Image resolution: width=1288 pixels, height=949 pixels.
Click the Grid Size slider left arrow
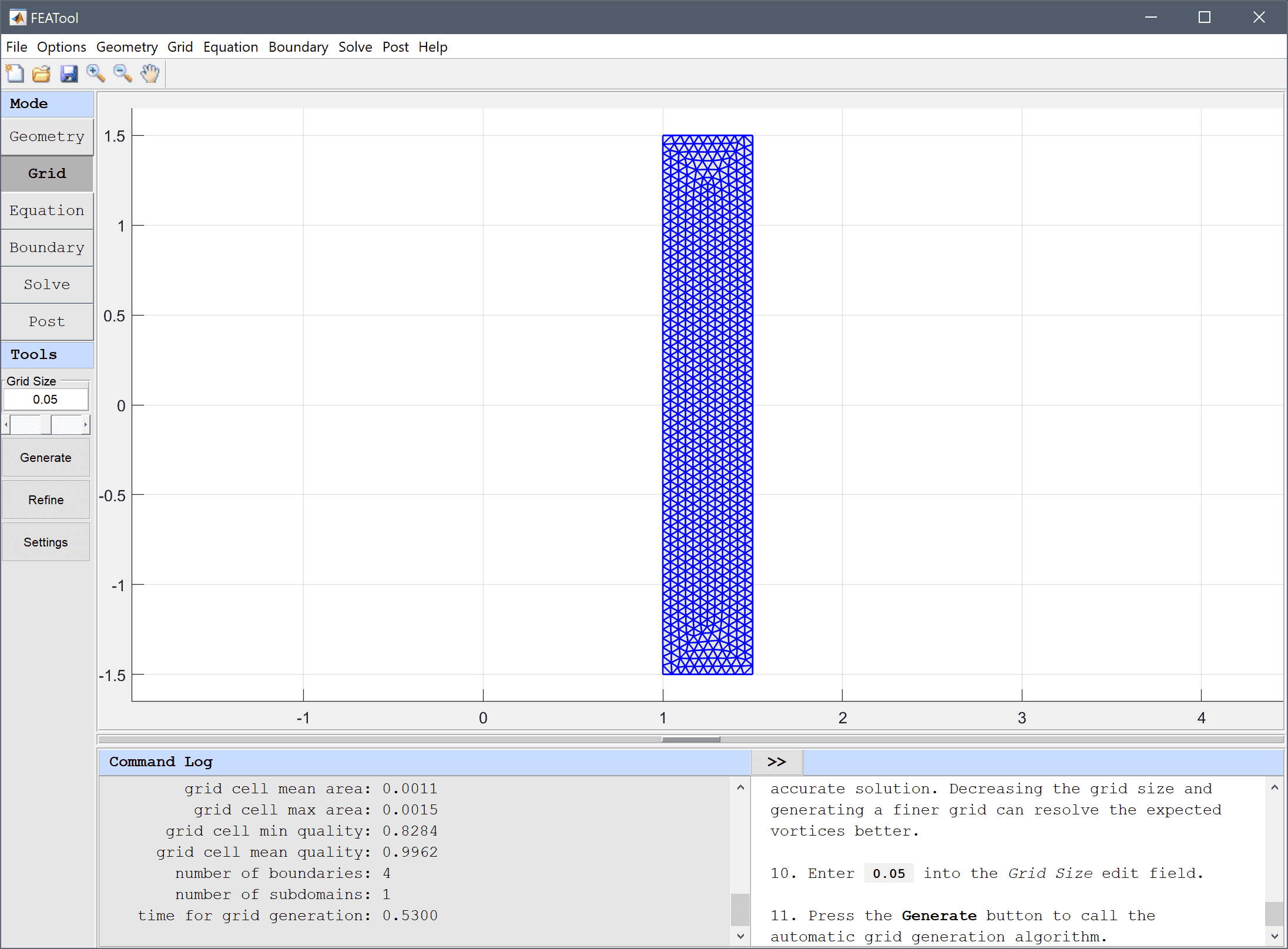(x=6, y=424)
